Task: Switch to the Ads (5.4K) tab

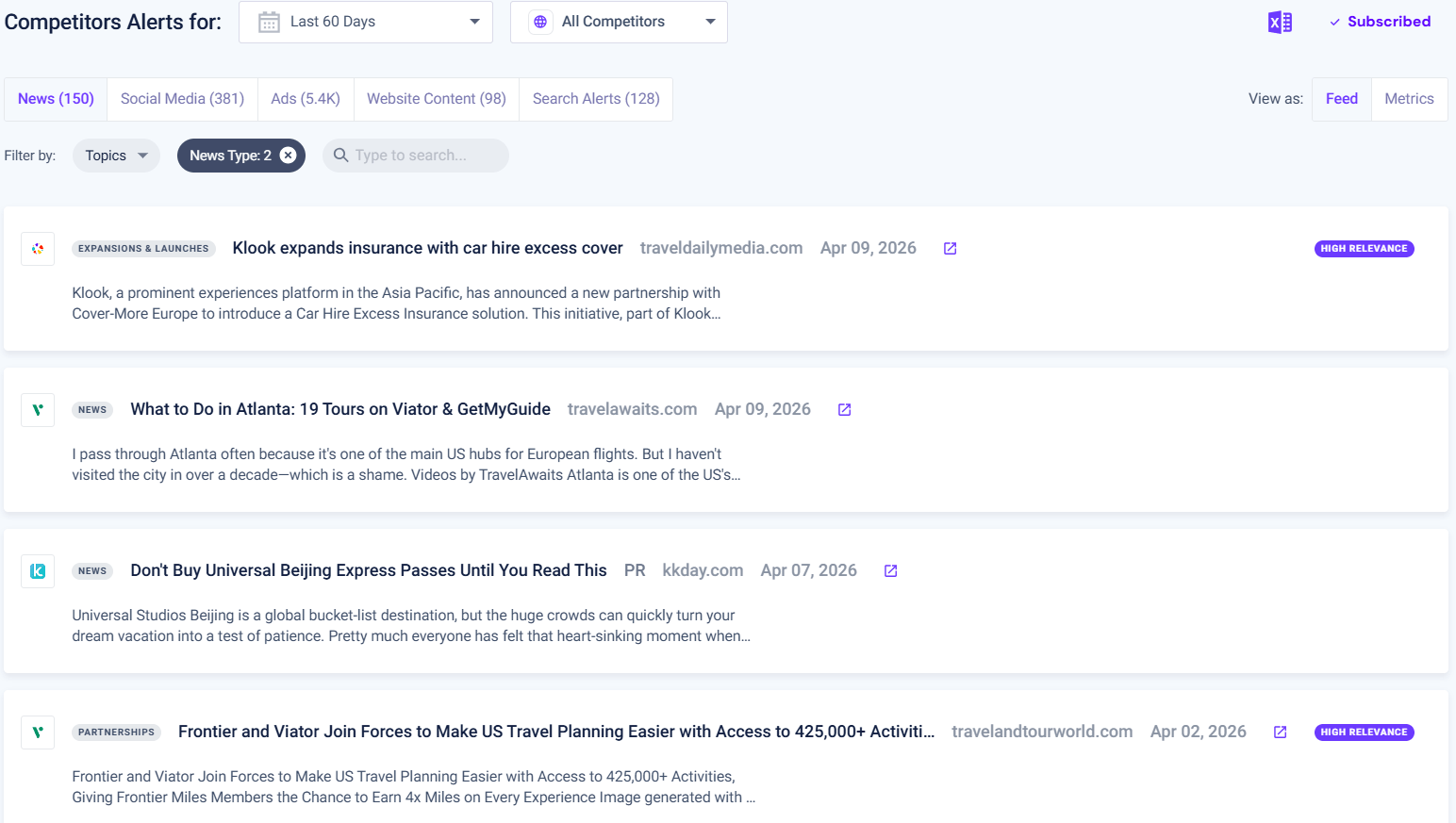Action: point(306,99)
